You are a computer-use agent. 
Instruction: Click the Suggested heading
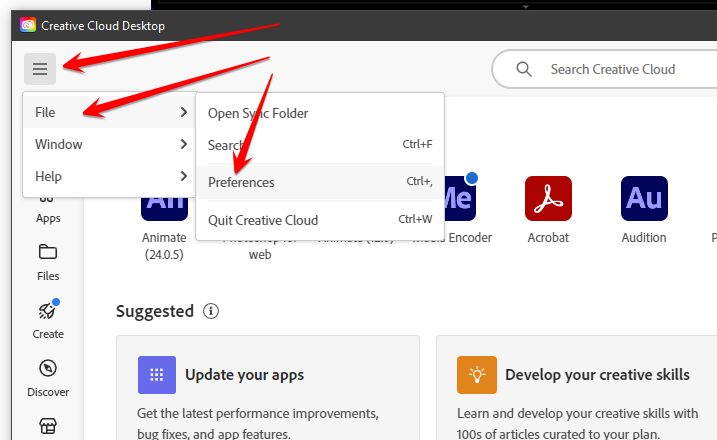point(155,311)
